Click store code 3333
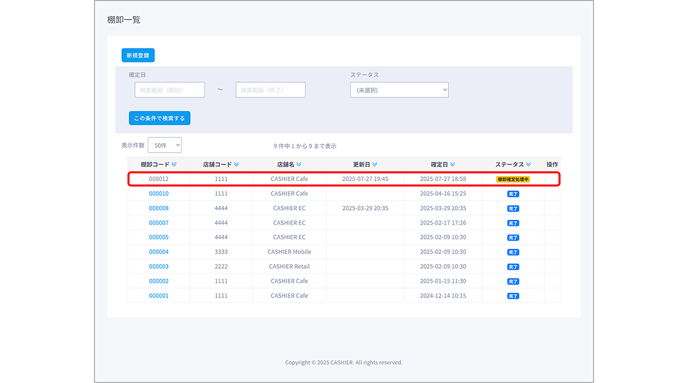 pyautogui.click(x=221, y=252)
